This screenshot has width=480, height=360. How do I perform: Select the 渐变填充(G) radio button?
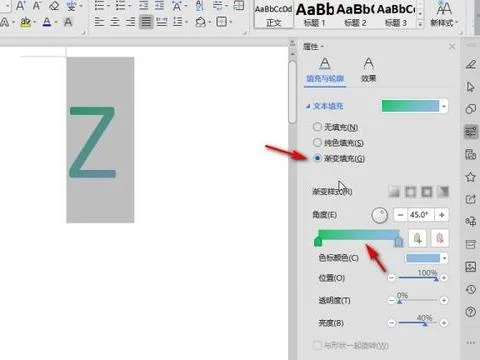click(317, 158)
